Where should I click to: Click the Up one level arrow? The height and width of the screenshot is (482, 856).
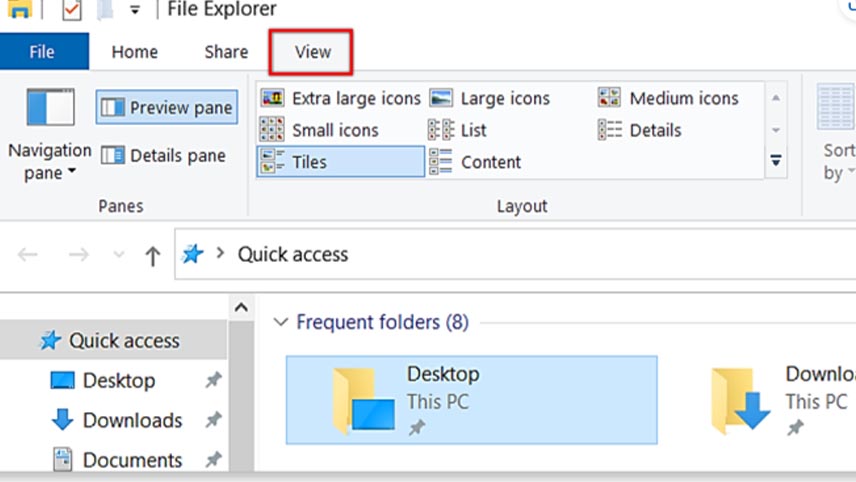(152, 256)
